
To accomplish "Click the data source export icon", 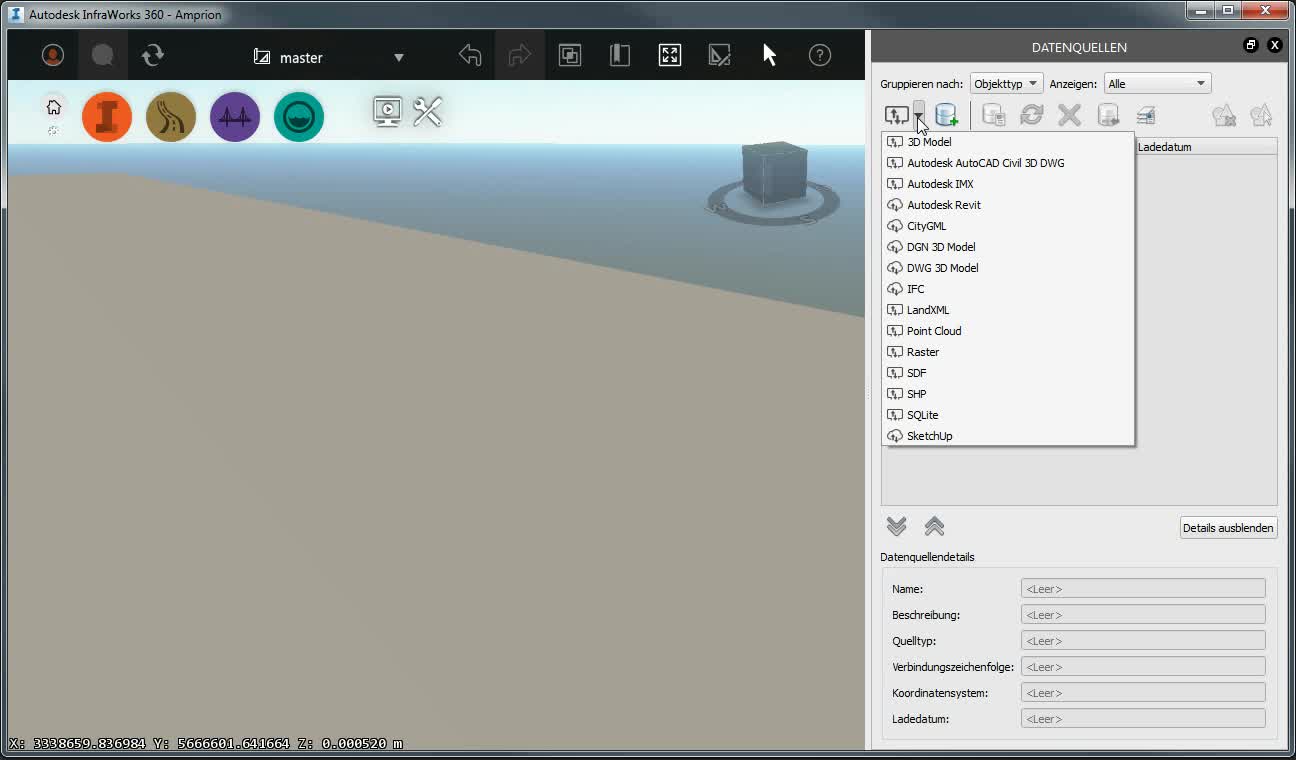I will [x=1108, y=115].
